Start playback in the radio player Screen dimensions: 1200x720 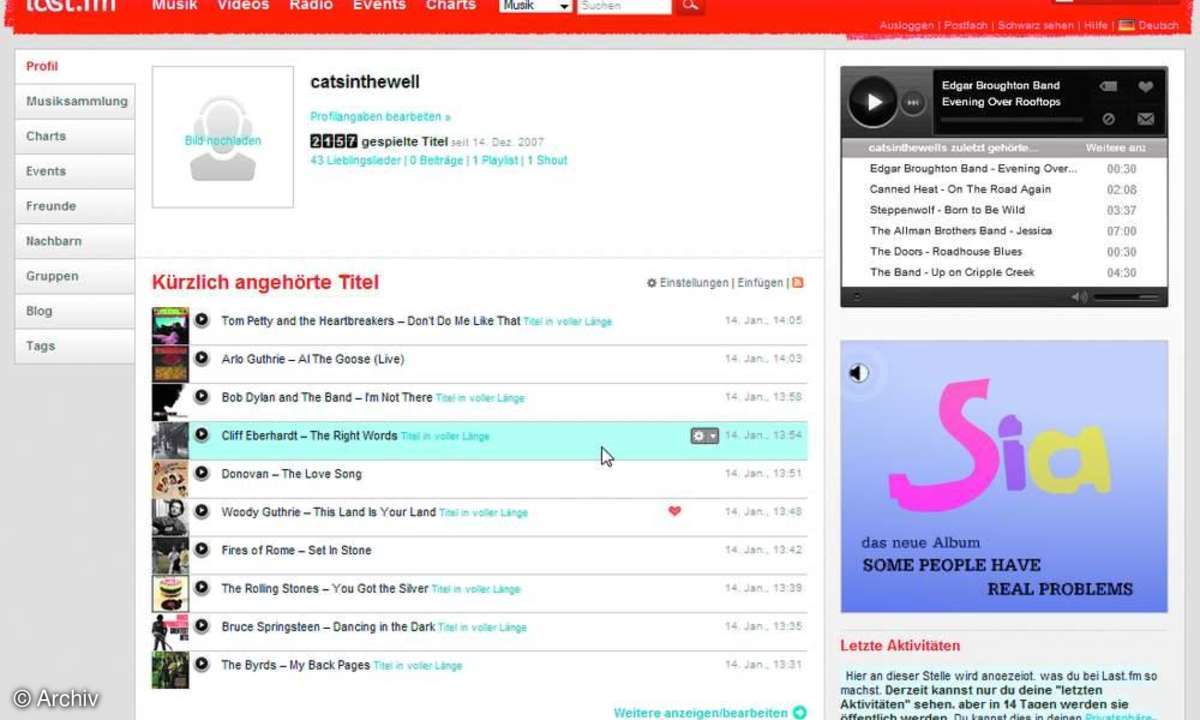(x=874, y=101)
